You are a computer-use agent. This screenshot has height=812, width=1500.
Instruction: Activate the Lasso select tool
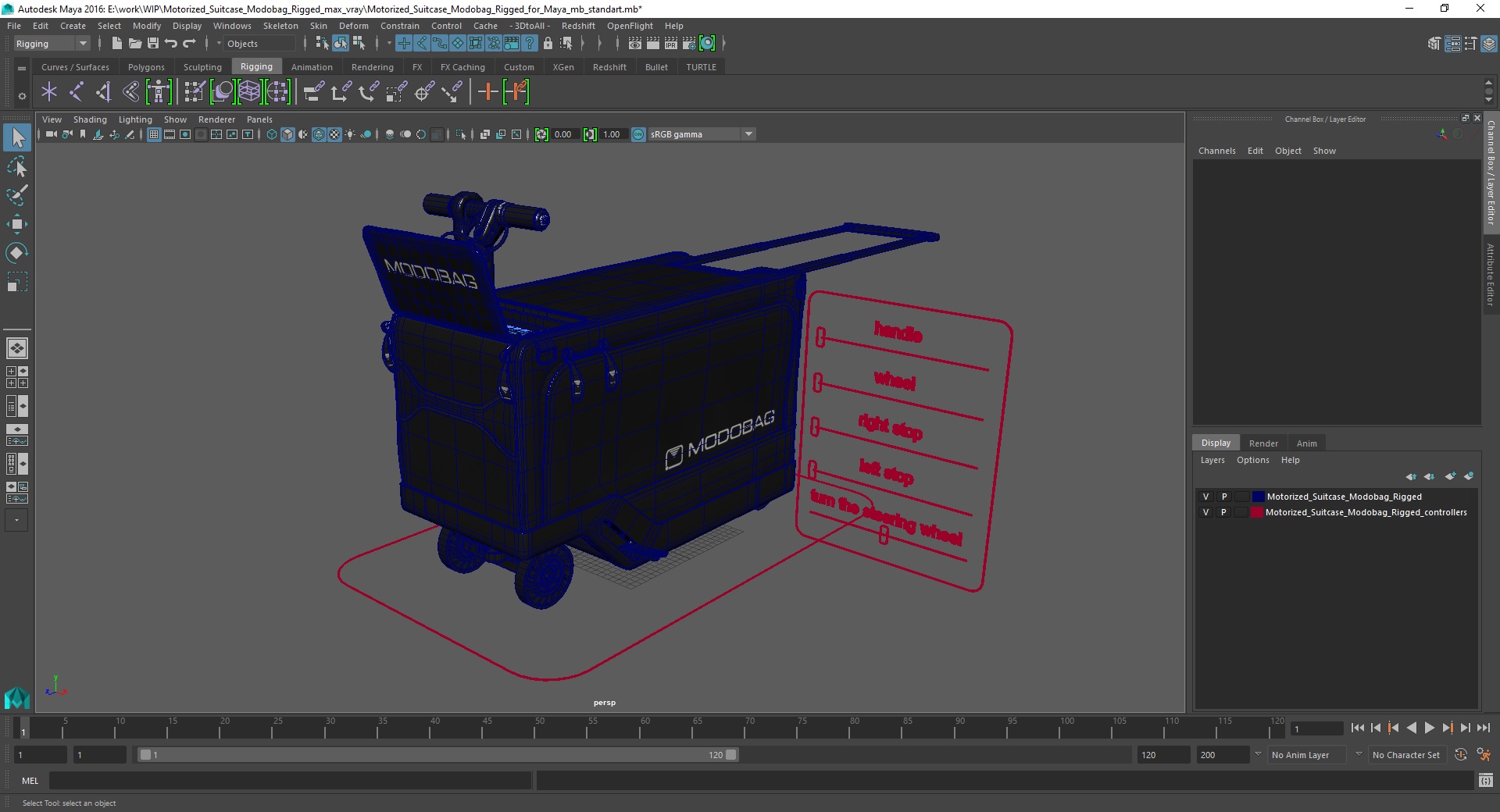17,167
